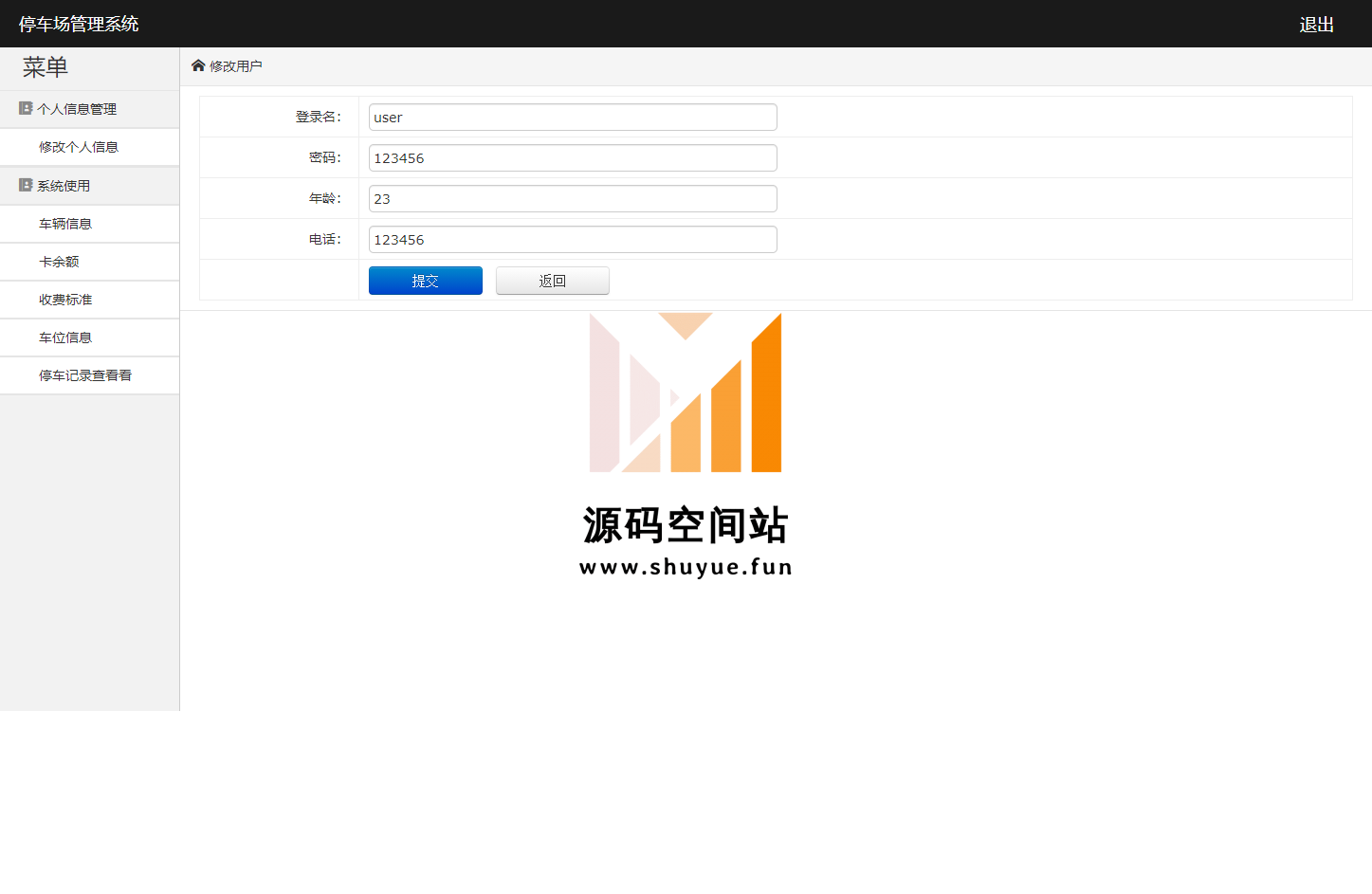Focus the 密码 input field

click(x=573, y=158)
